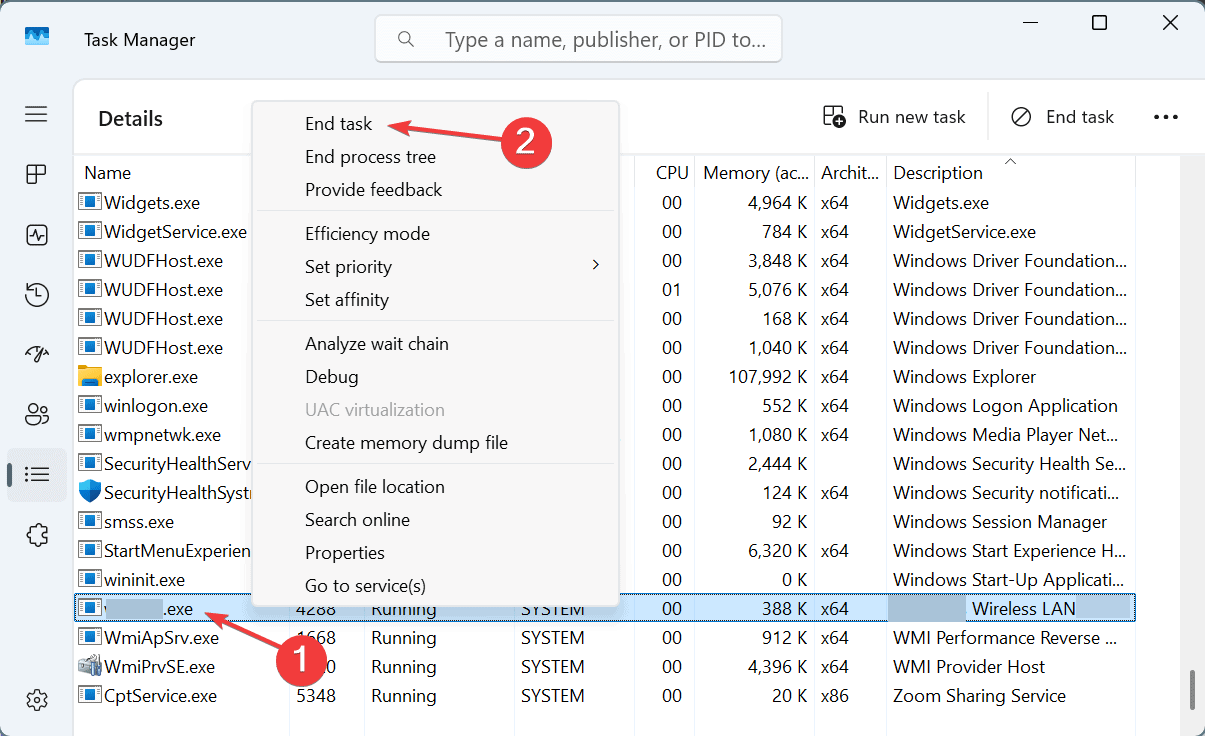Screen dimensions: 1205x736
Task: Select the wininit.exe process name
Action: [x=144, y=580]
